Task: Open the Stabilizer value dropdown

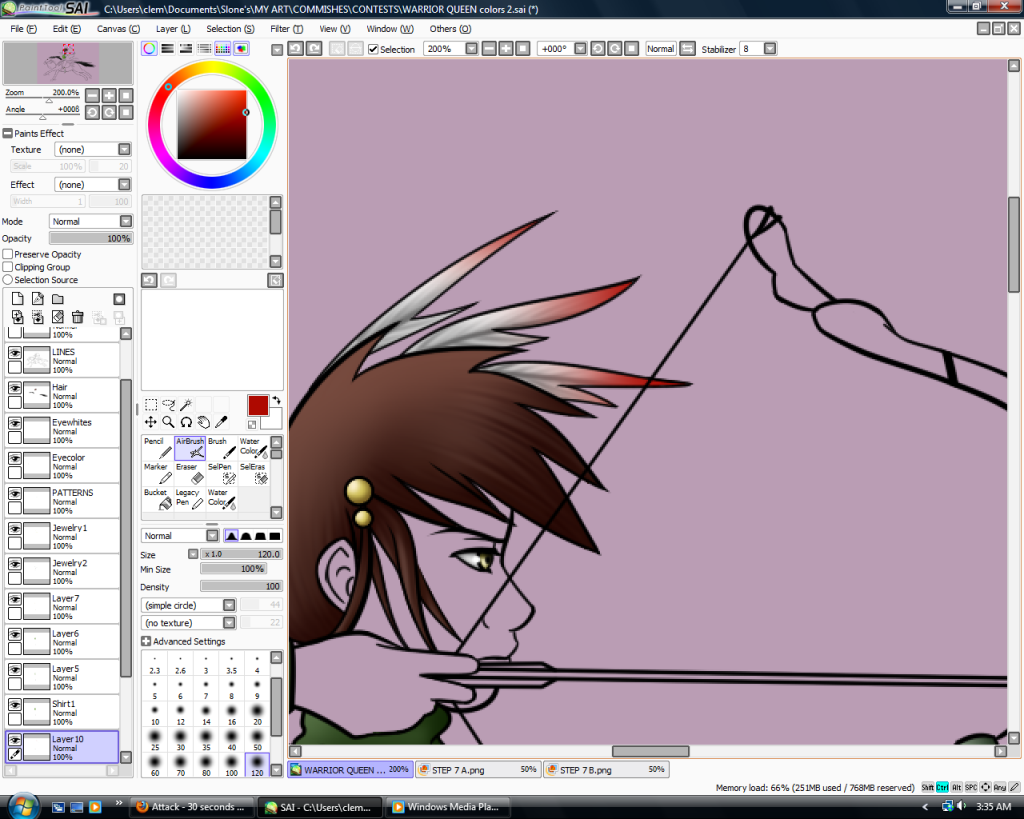Action: tap(770, 49)
